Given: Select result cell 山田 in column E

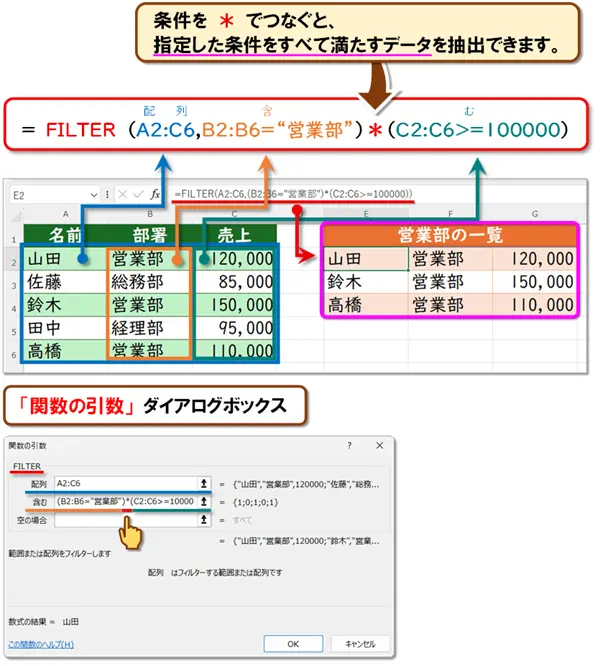Looking at the screenshot, I should click(x=366, y=259).
